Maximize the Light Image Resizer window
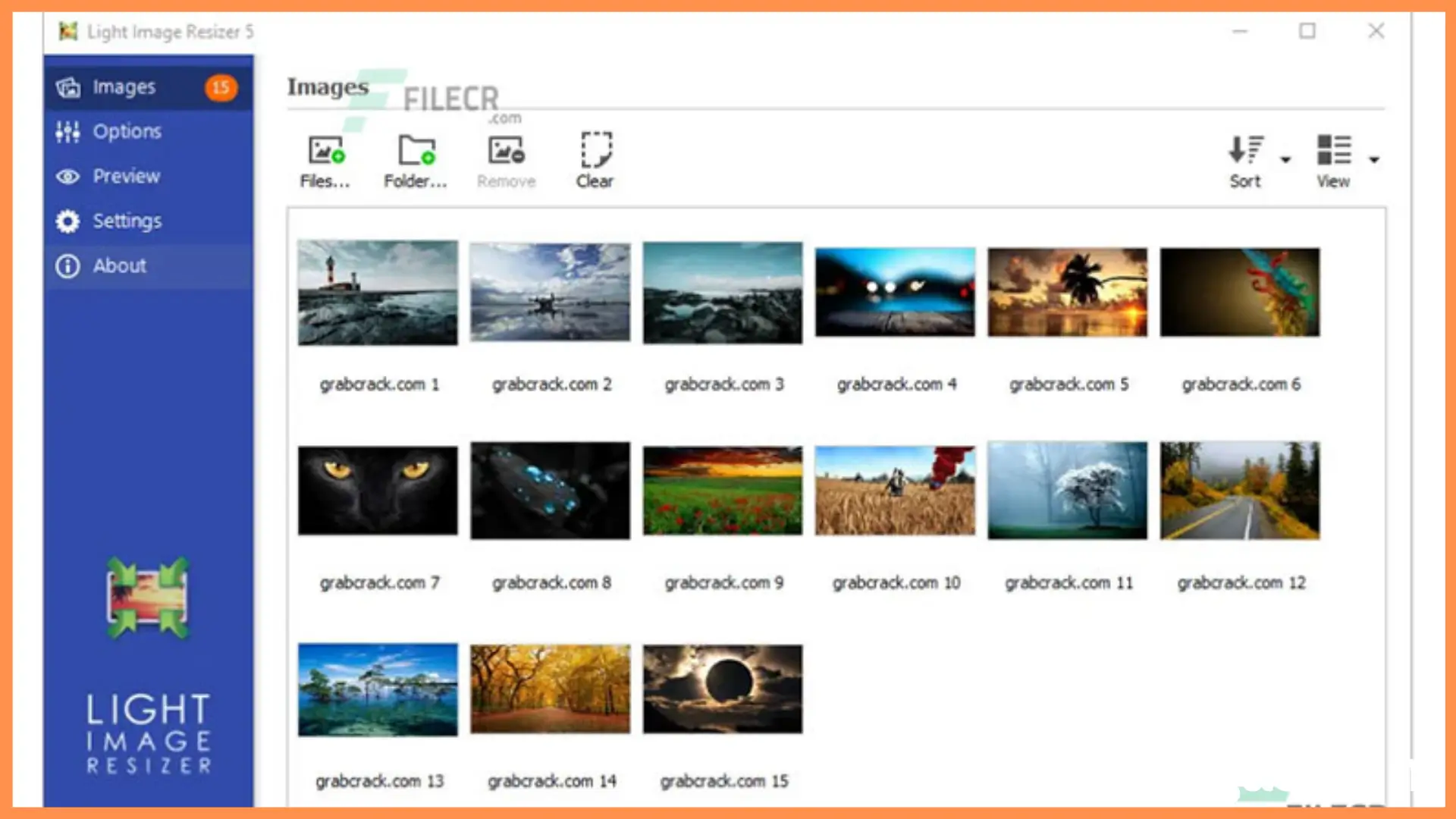Viewport: 1456px width, 819px height. point(1307,31)
